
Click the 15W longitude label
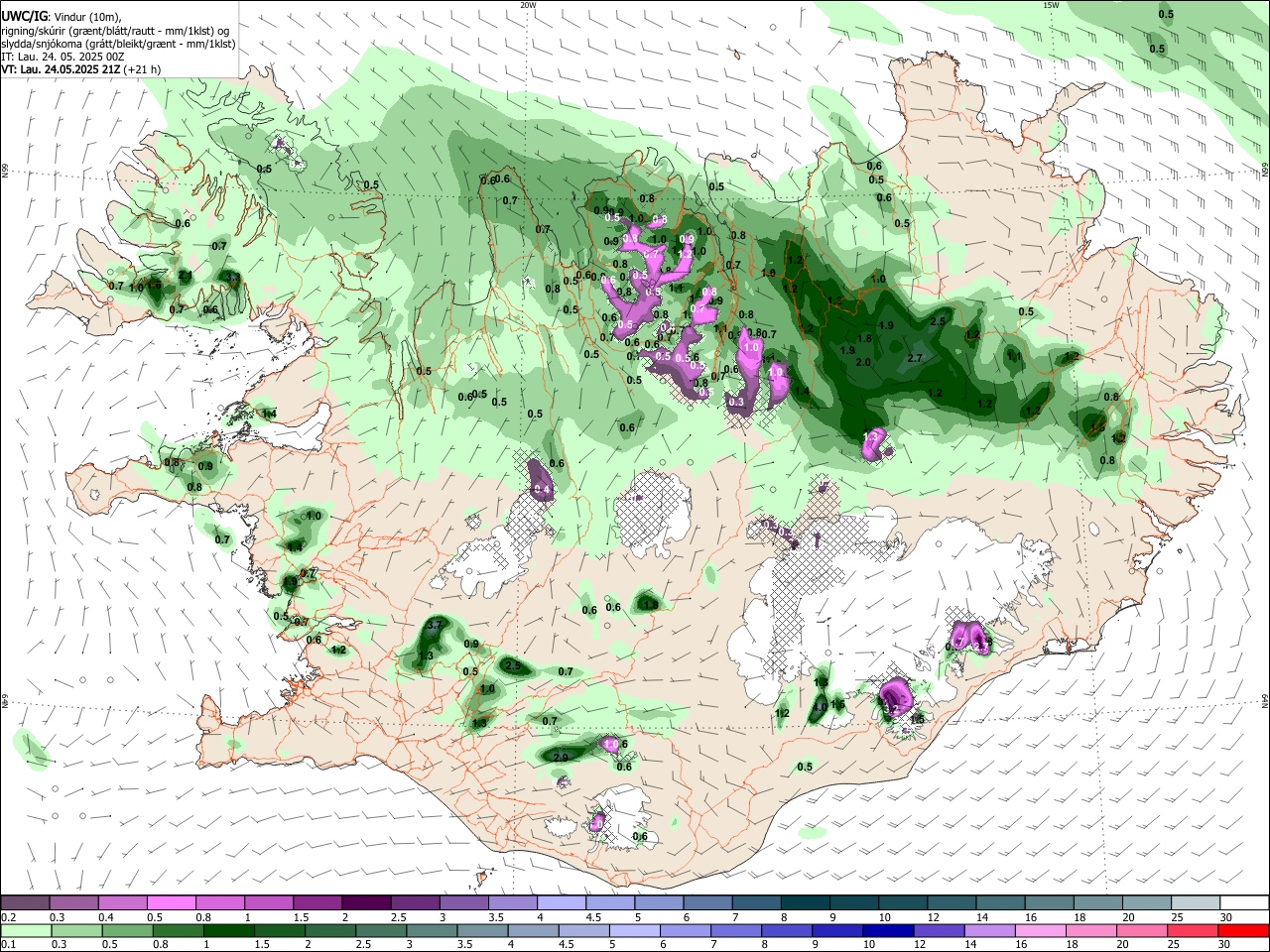coord(1051,5)
